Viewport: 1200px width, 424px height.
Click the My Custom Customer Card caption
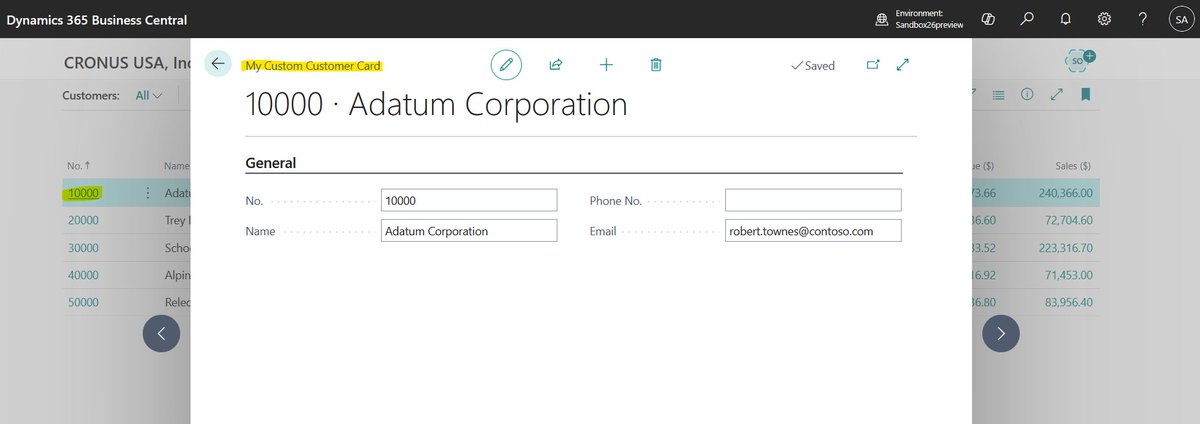[x=314, y=66]
